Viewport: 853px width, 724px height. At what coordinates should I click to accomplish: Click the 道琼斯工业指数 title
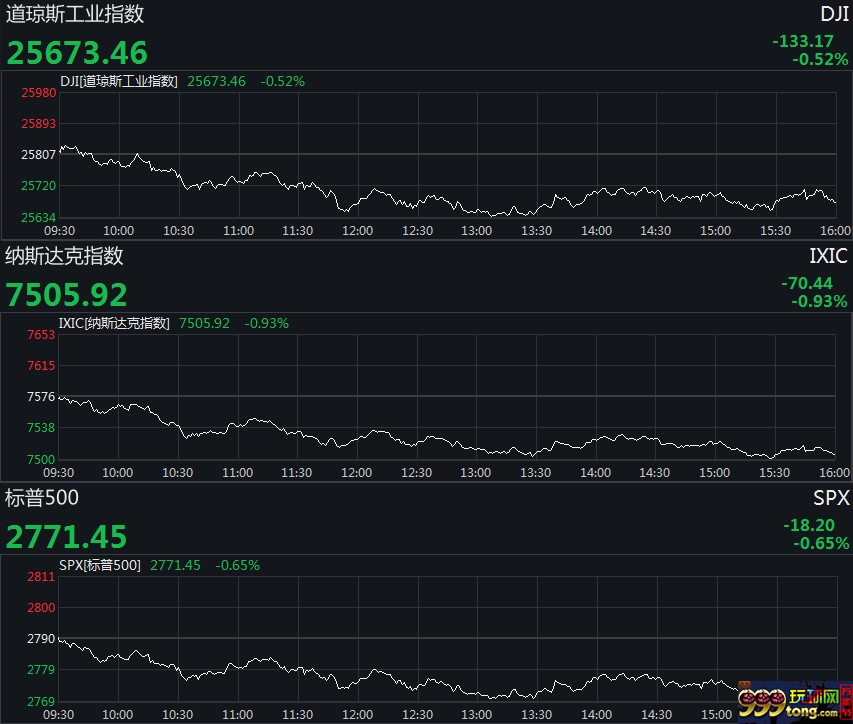[75, 14]
